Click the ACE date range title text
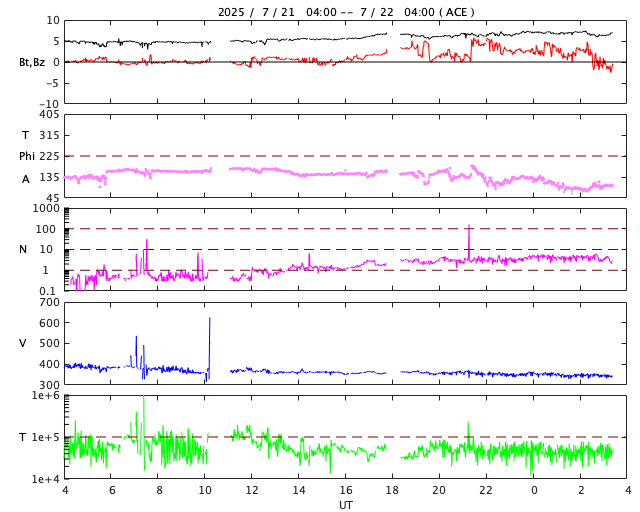The width and height of the screenshot is (640, 512). click(346, 12)
